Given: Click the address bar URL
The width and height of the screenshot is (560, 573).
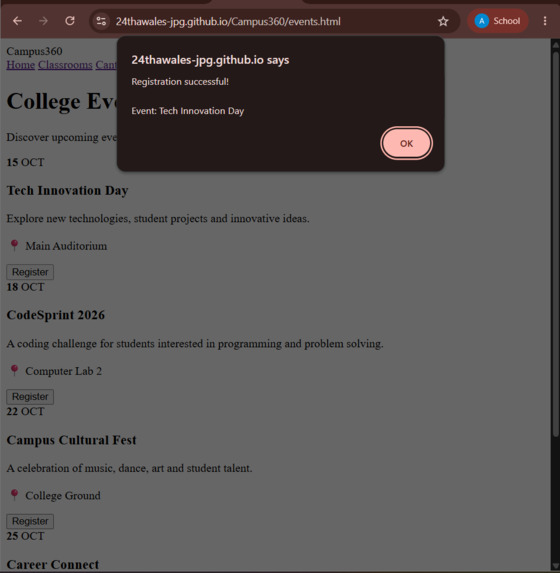Looking at the screenshot, I should [228, 22].
